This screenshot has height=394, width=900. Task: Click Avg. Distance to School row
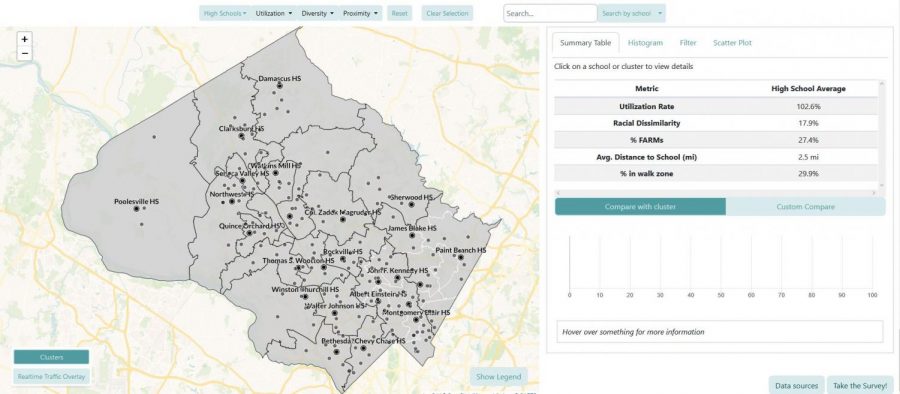(716, 157)
